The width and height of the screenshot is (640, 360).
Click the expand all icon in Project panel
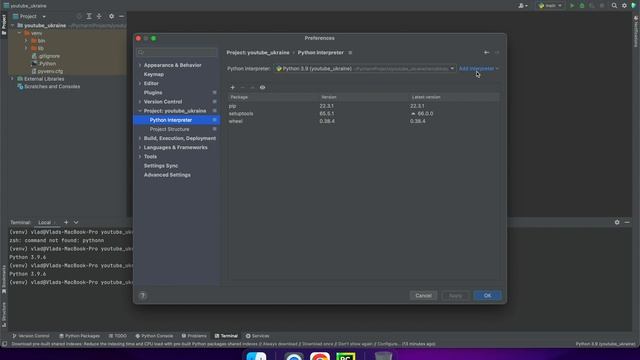click(89, 16)
